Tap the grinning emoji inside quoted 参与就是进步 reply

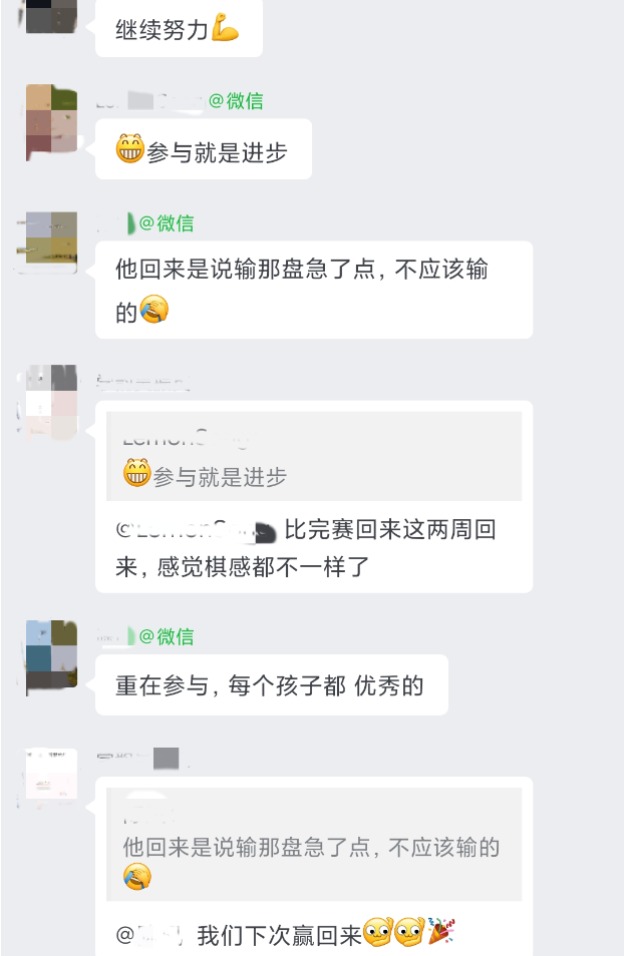137,473
